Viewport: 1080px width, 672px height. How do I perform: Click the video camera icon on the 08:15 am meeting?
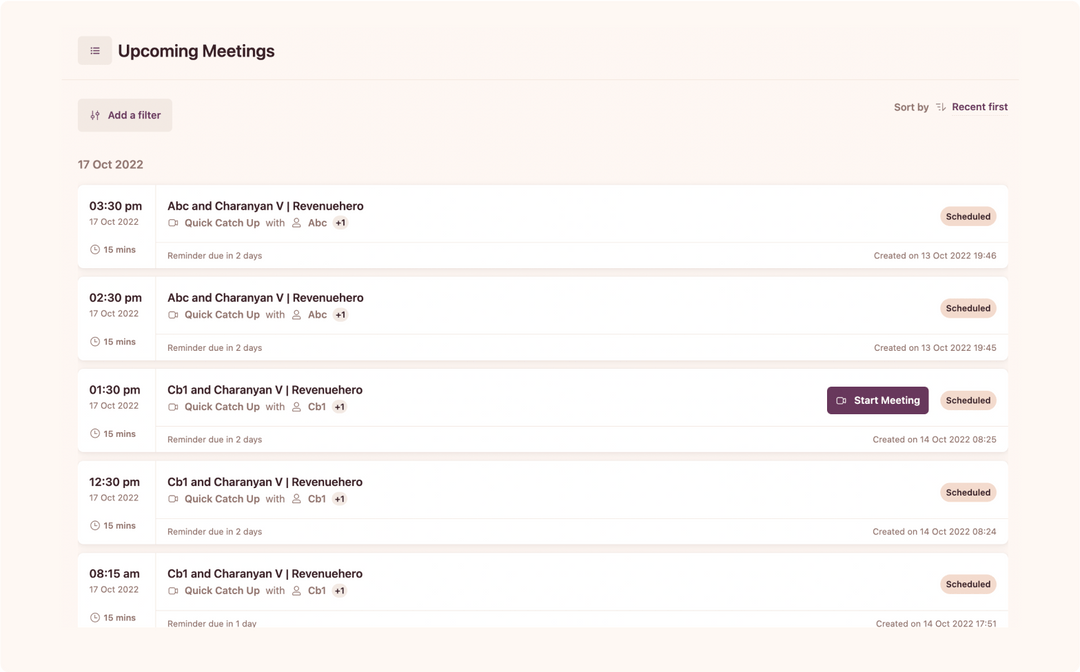[172, 590]
